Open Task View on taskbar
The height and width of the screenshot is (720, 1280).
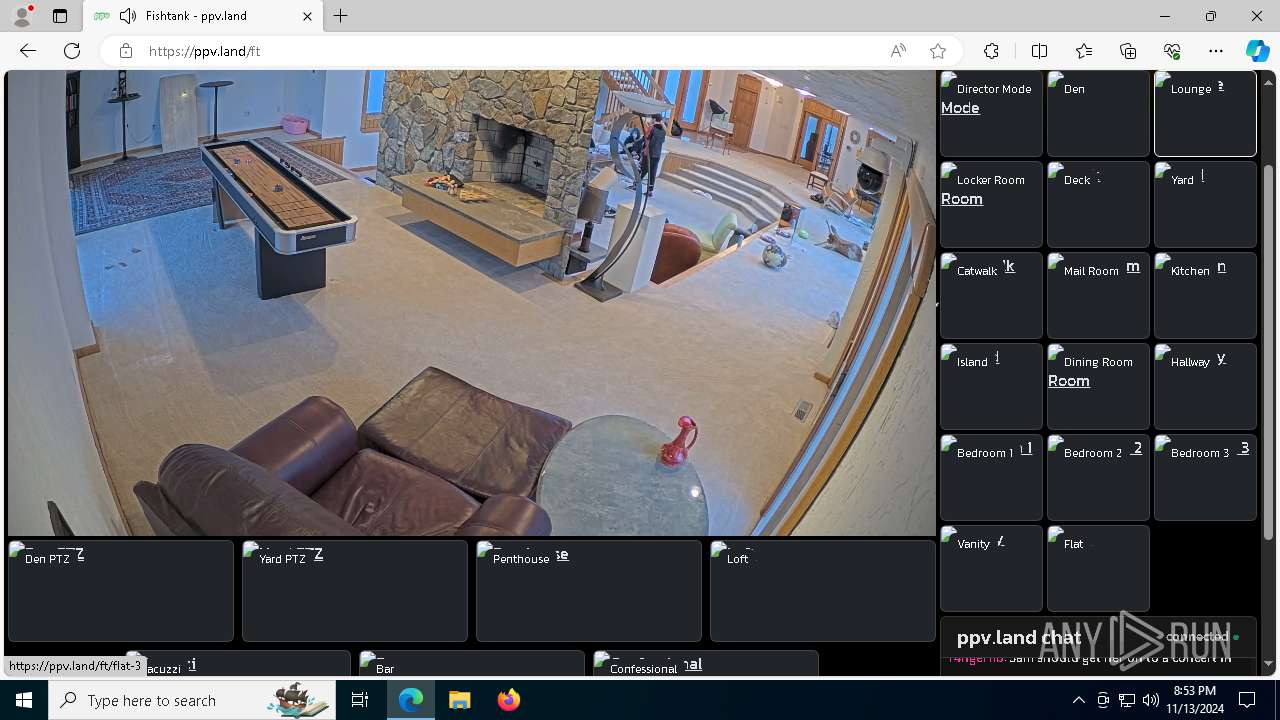[x=360, y=700]
